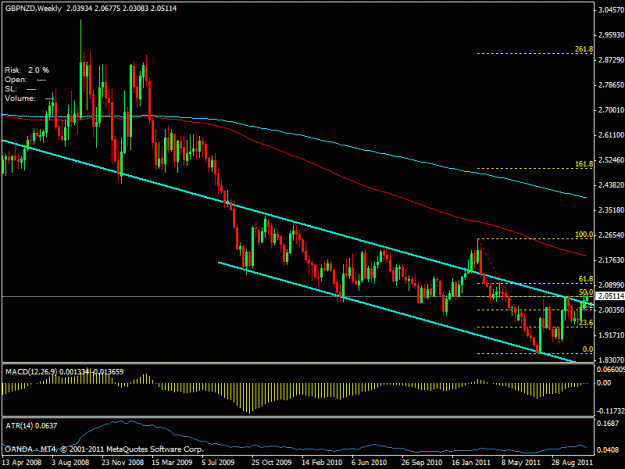
Task: Click the 14 Feb 2010 date label
Action: (322, 463)
